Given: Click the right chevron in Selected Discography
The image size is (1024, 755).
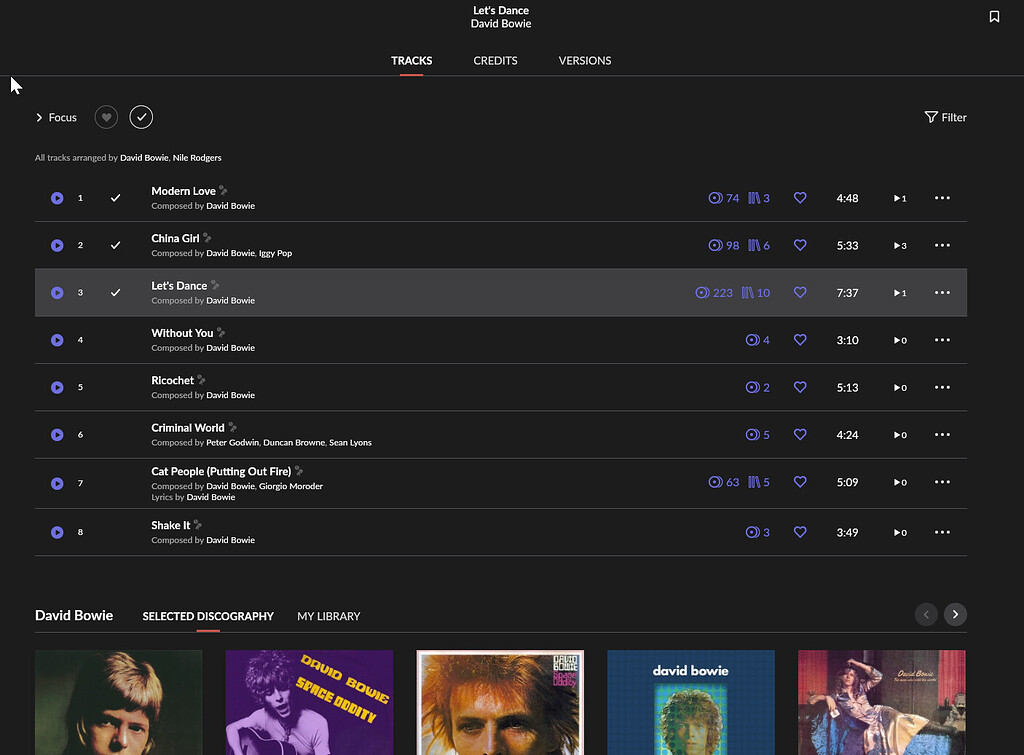Looking at the screenshot, I should pyautogui.click(x=954, y=614).
